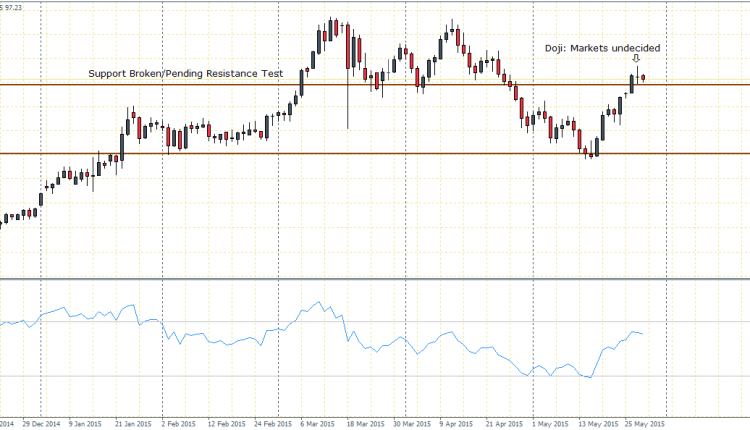The height and width of the screenshot is (430, 750).
Task: Click the arrow marker above the doji candle
Action: 637,59
